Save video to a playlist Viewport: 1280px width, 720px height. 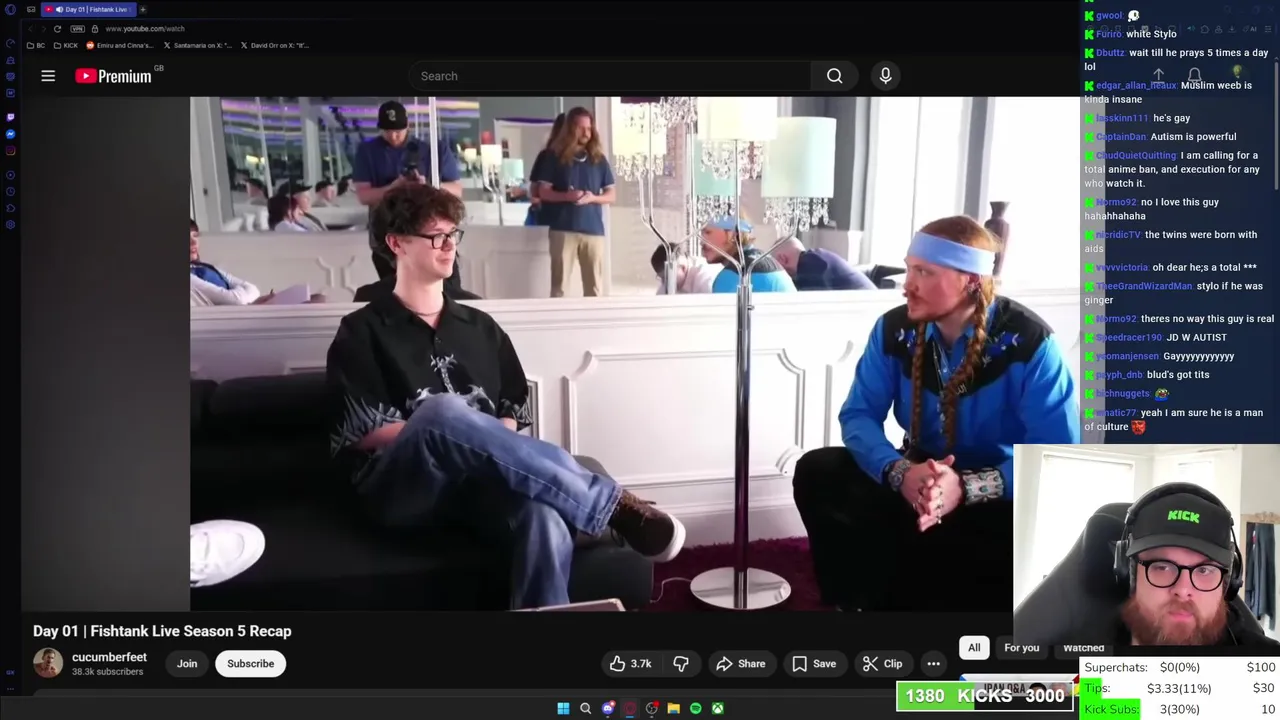[814, 664]
